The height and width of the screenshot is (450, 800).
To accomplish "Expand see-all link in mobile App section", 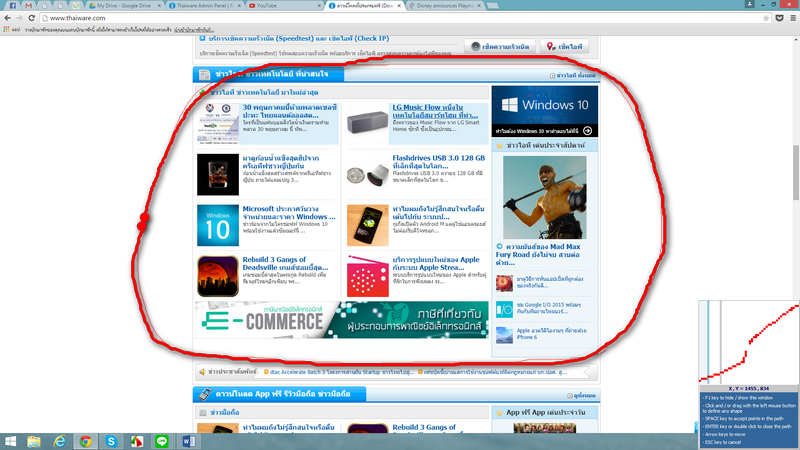I will click(581, 395).
